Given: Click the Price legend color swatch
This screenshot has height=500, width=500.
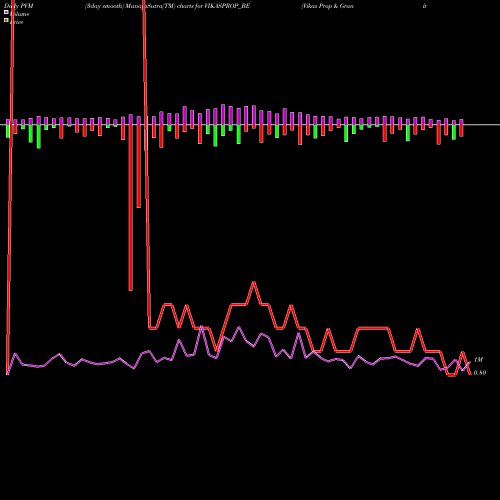Looking at the screenshot, I should (6, 20).
